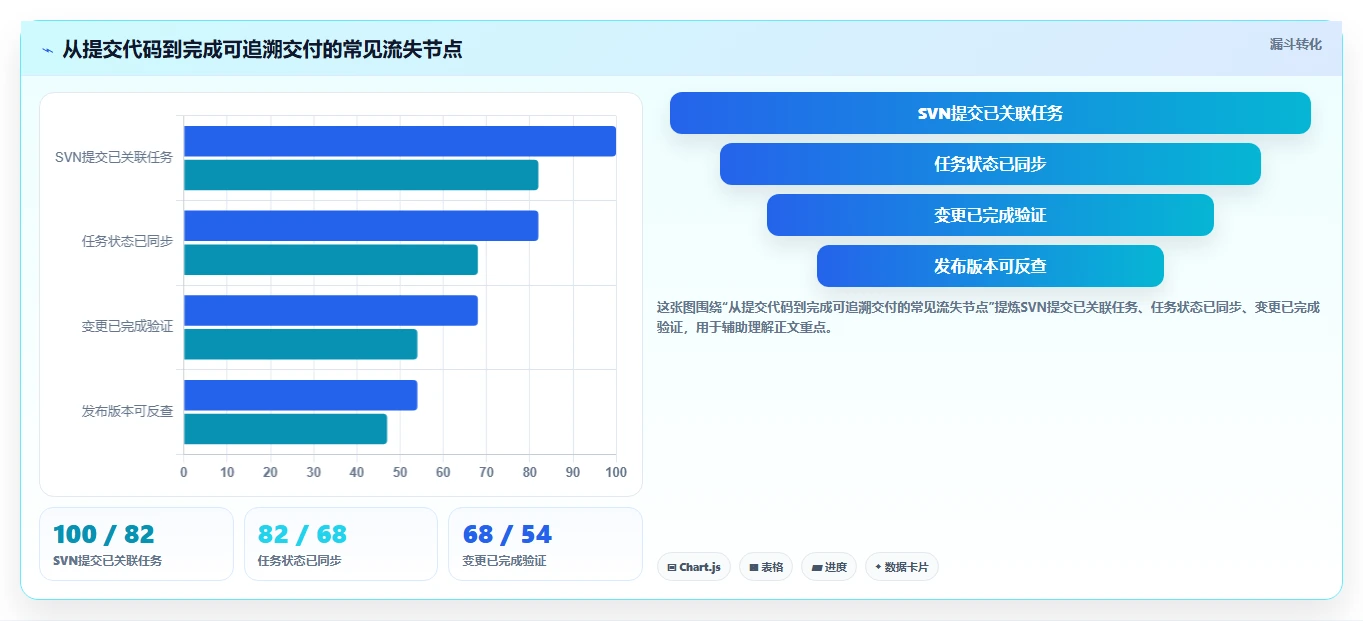Click the description paragraph under the funnel

click(988, 317)
